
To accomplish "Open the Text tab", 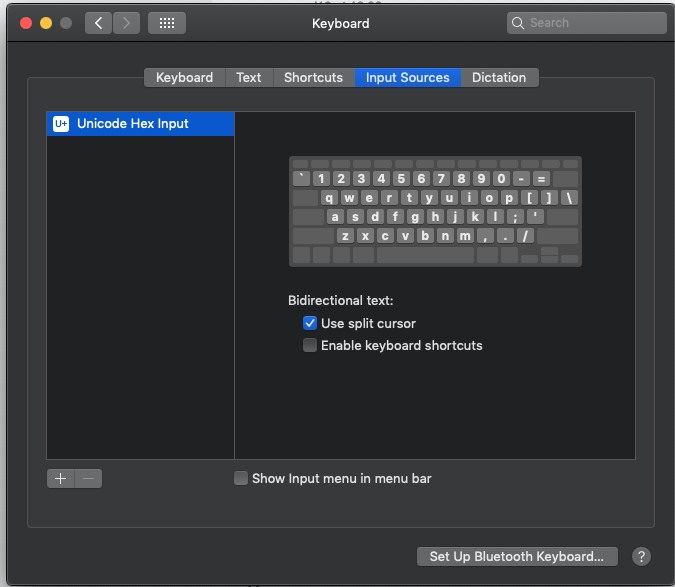I will pos(249,77).
